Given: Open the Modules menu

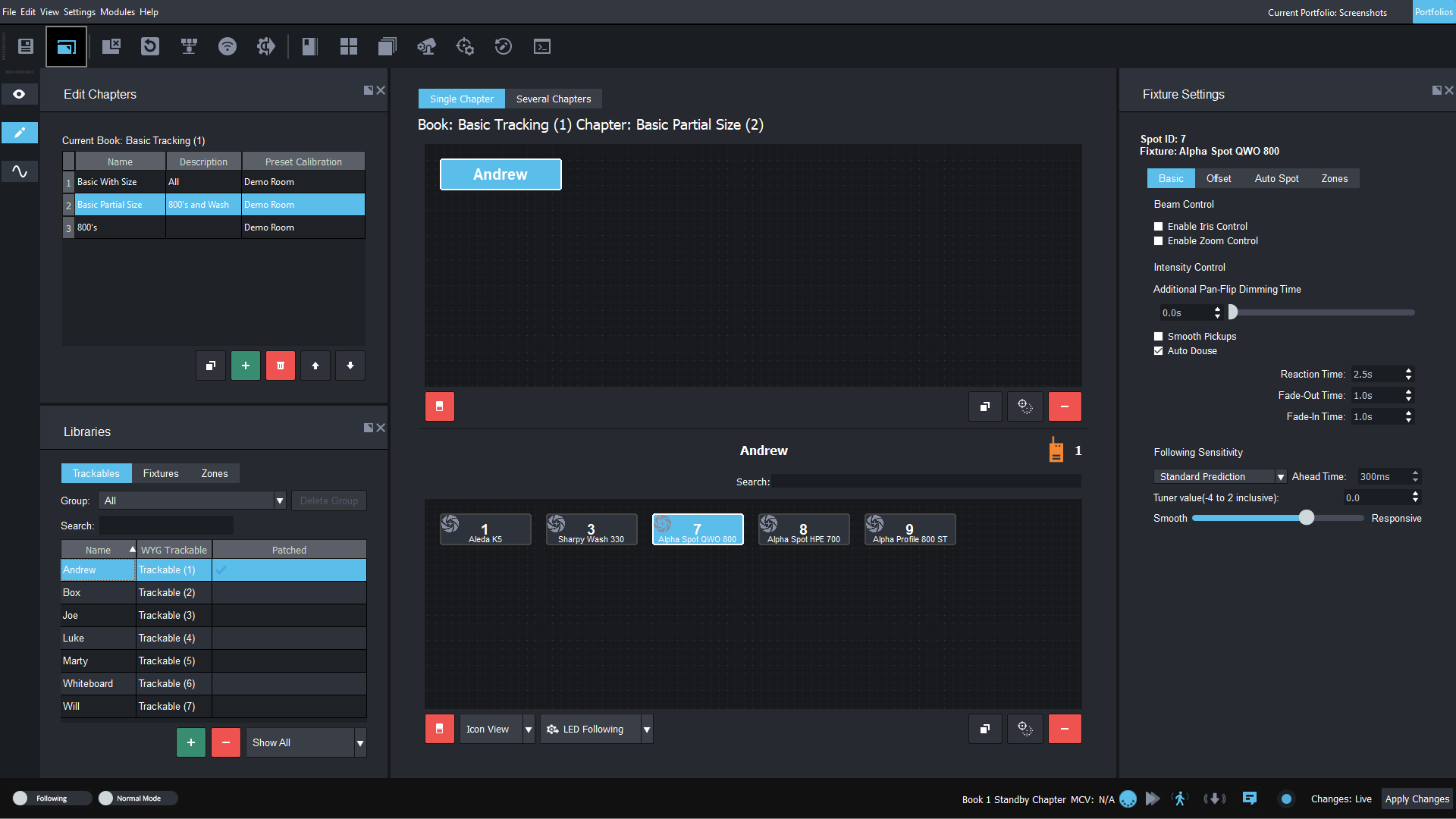Looking at the screenshot, I should 117,12.
